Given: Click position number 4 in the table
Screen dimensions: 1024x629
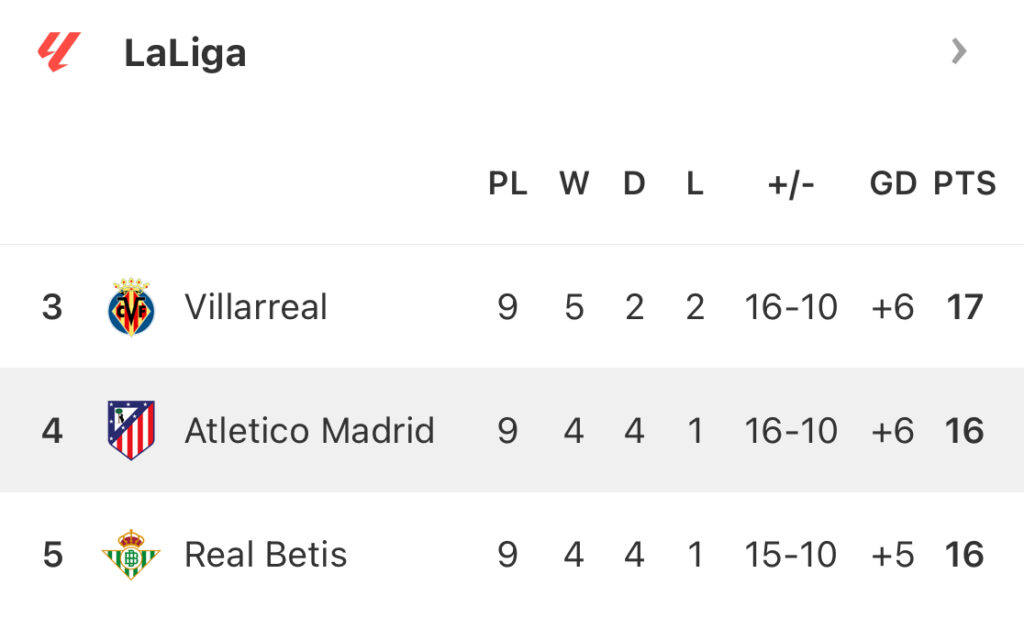Looking at the screenshot, I should click(52, 431).
